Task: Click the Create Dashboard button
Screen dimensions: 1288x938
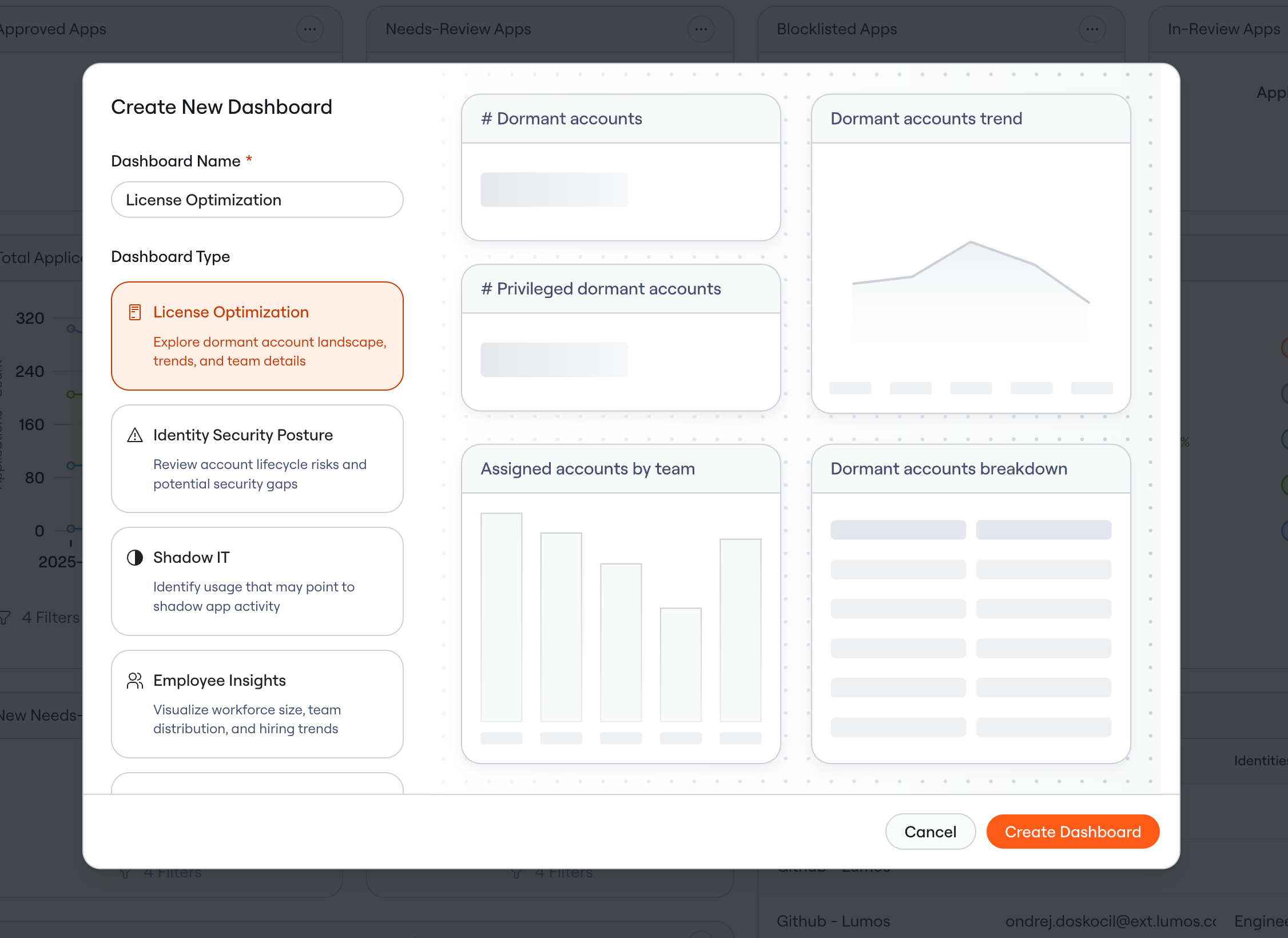Action: coord(1073,832)
